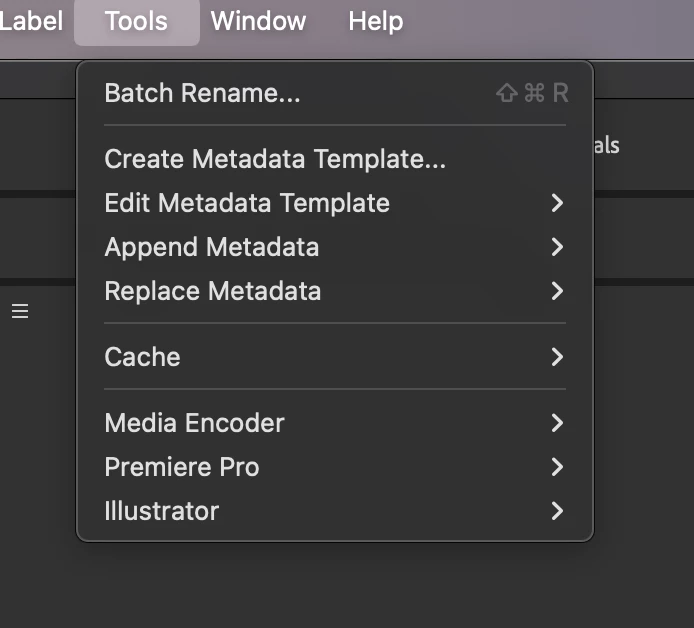This screenshot has width=694, height=628.
Task: Choose Media Encoder from Tools menu
Action: (195, 423)
